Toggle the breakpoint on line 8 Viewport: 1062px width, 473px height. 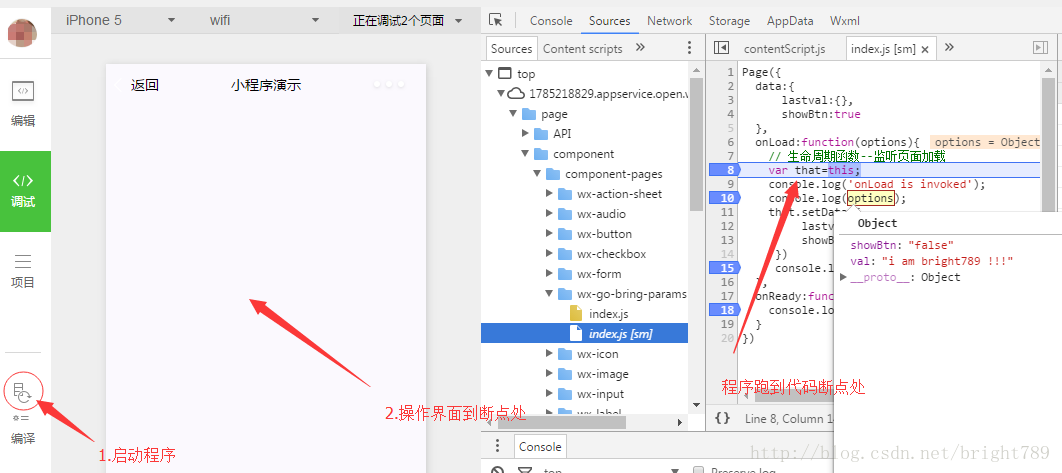tap(725, 170)
